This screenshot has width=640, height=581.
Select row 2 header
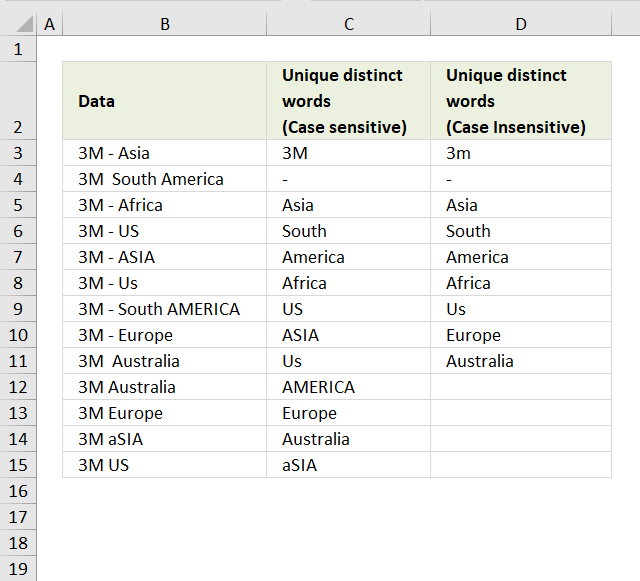tap(18, 101)
